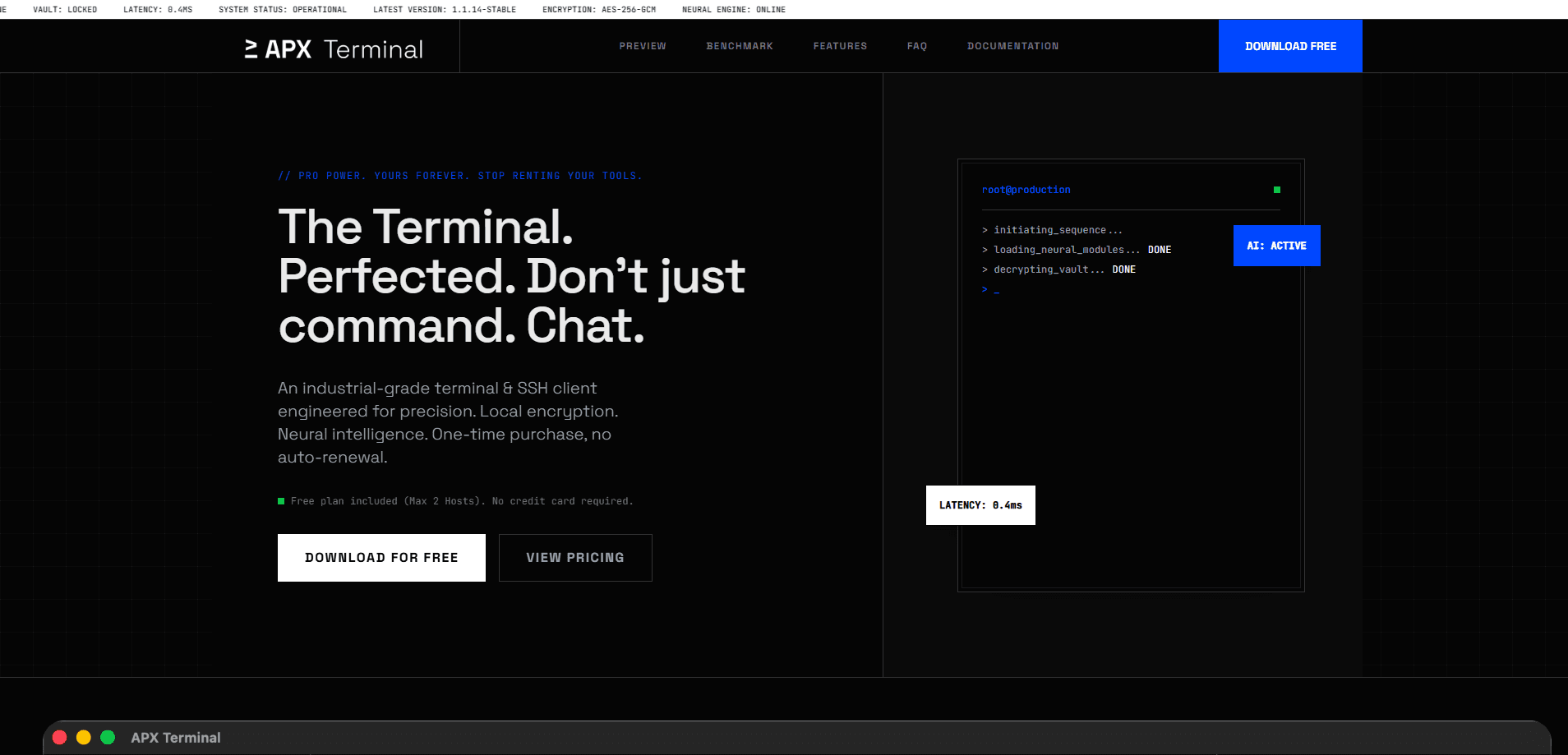
Task: Click the Latest Version ticker text
Action: [445, 10]
